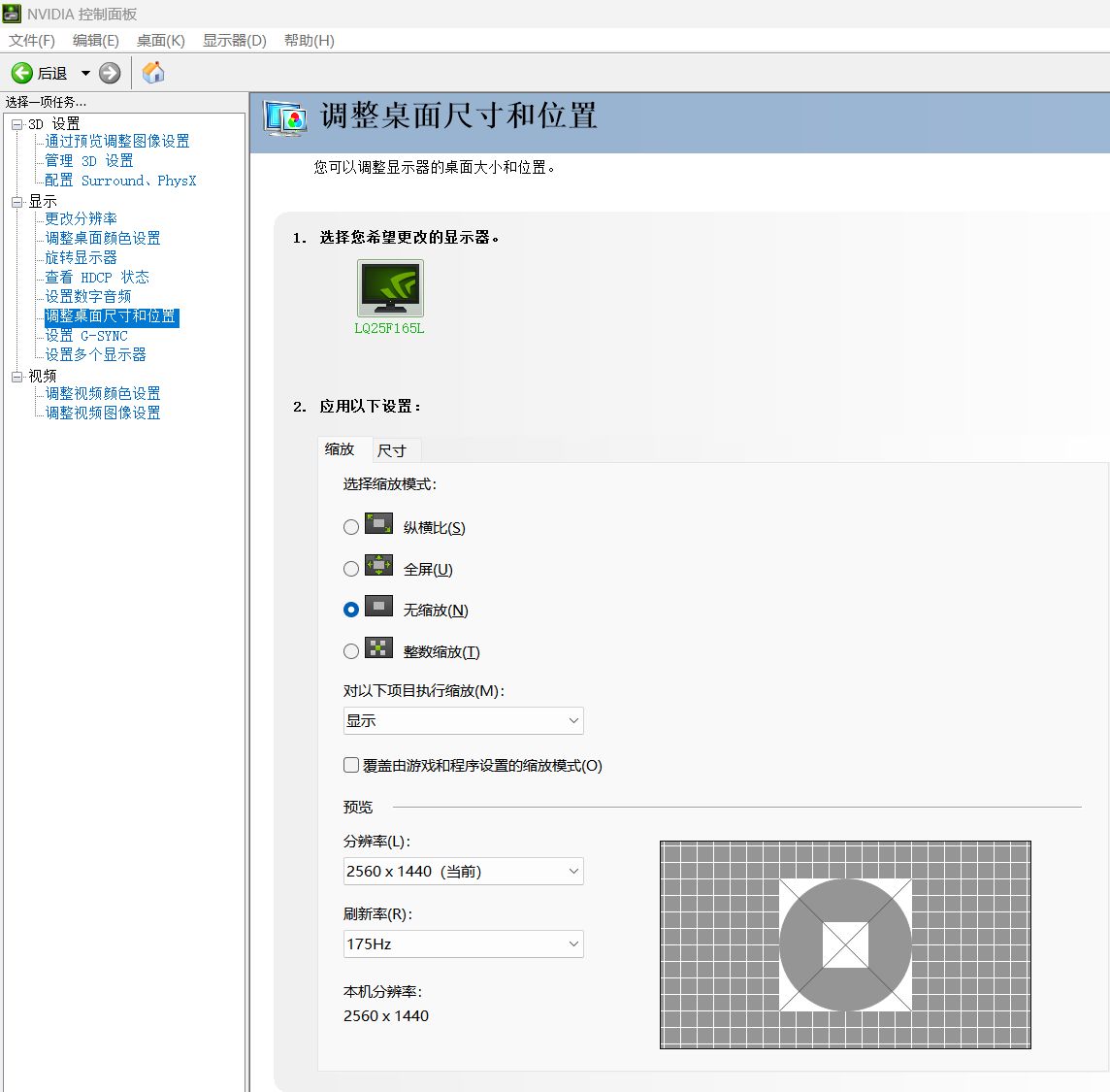
Task: Open the Home page icon
Action: 153,72
